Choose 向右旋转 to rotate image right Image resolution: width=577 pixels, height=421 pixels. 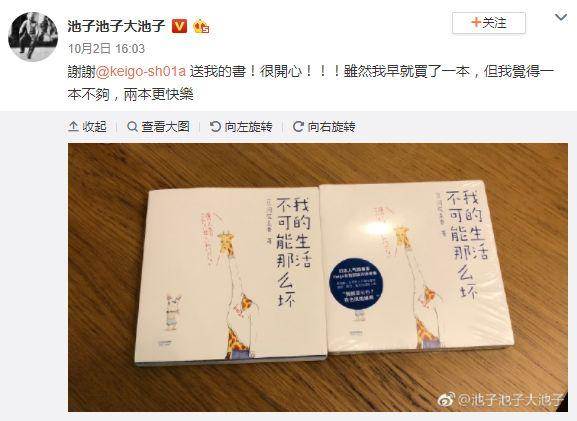click(x=332, y=127)
